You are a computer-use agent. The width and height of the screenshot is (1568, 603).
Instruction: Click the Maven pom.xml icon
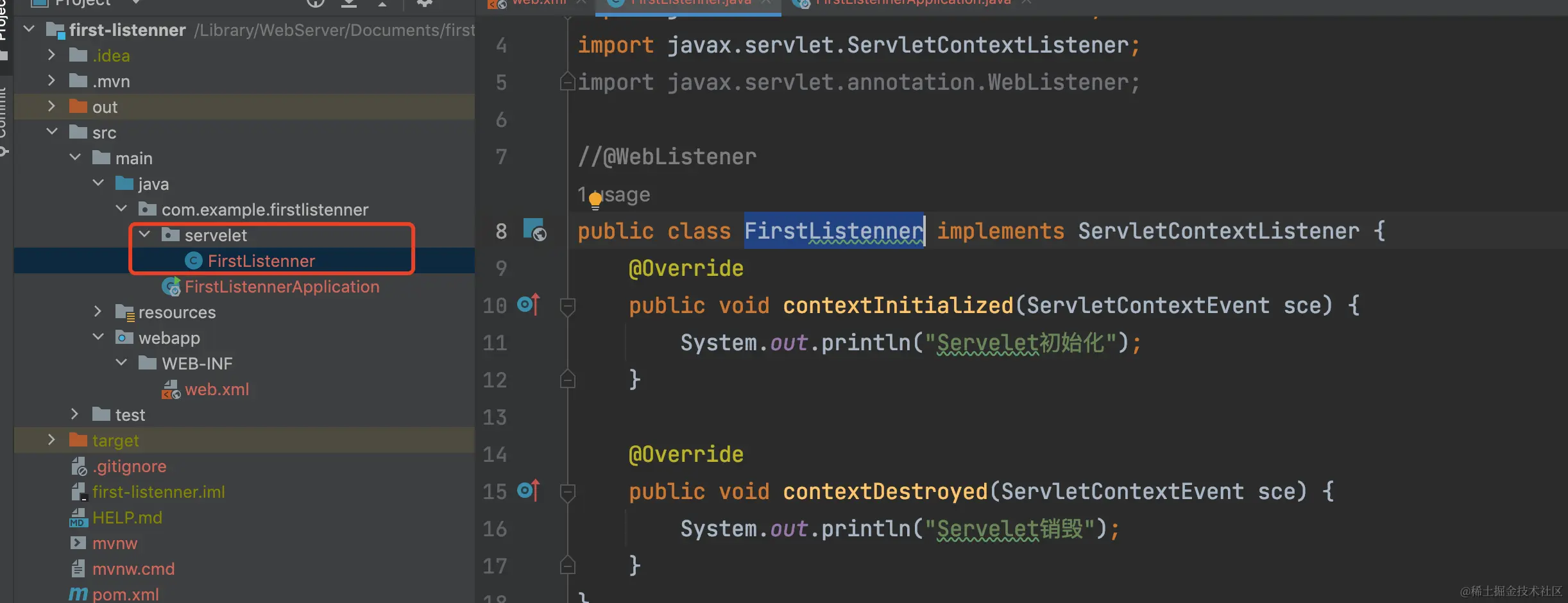(x=78, y=595)
